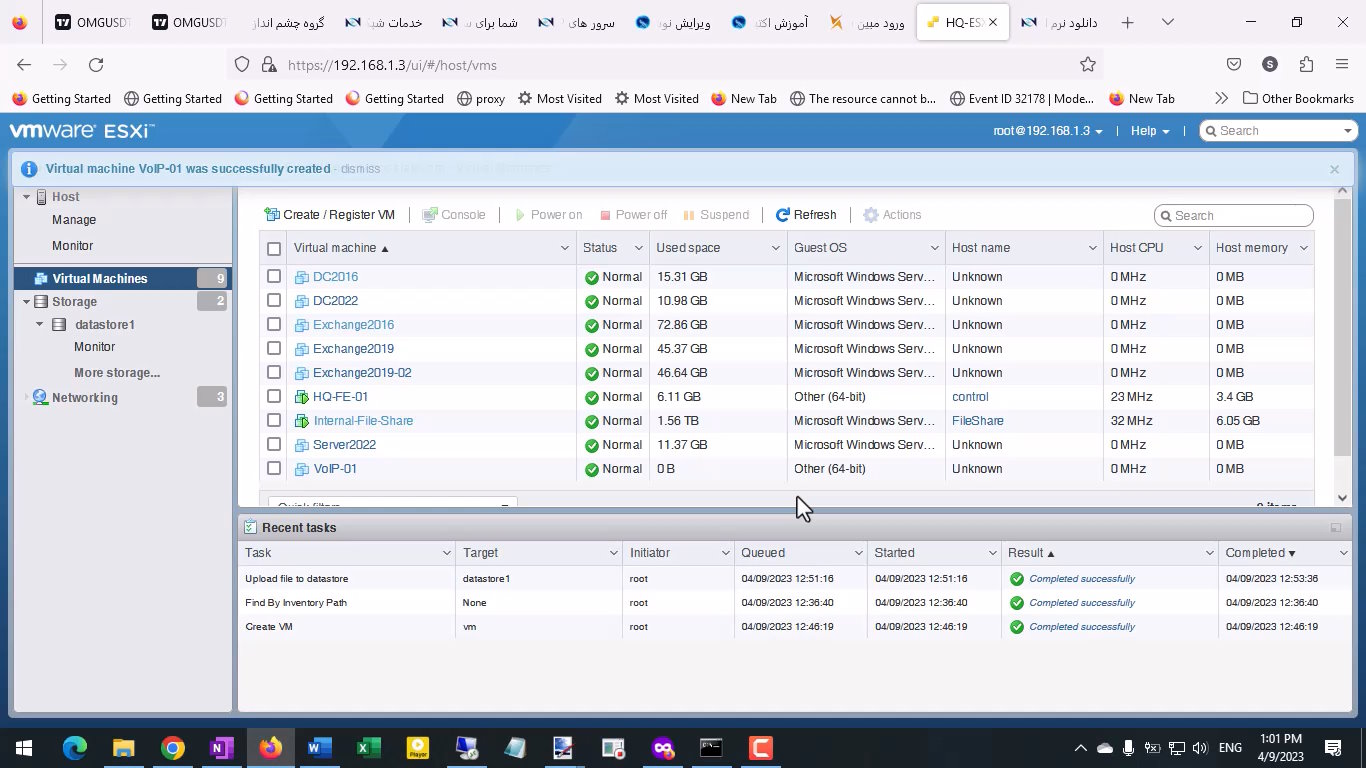Select the Exchange2019-02 row checkbox

[x=274, y=373]
